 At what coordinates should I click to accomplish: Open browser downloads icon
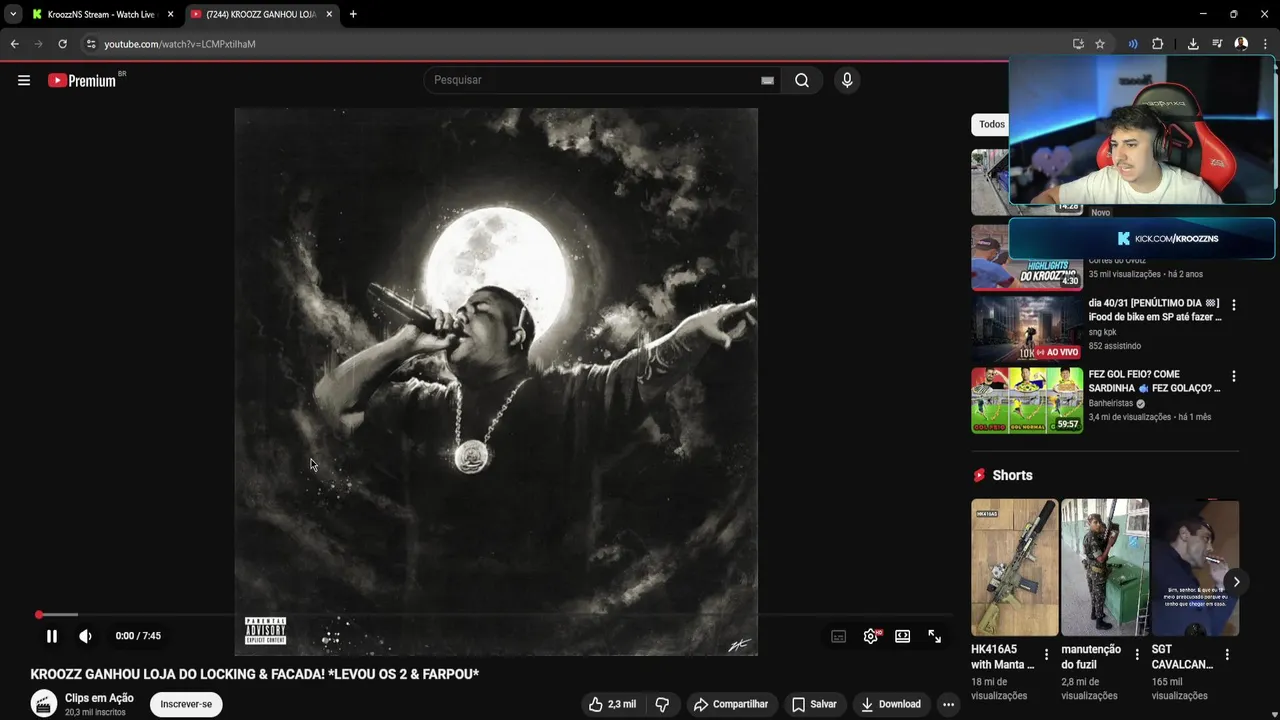click(1193, 44)
